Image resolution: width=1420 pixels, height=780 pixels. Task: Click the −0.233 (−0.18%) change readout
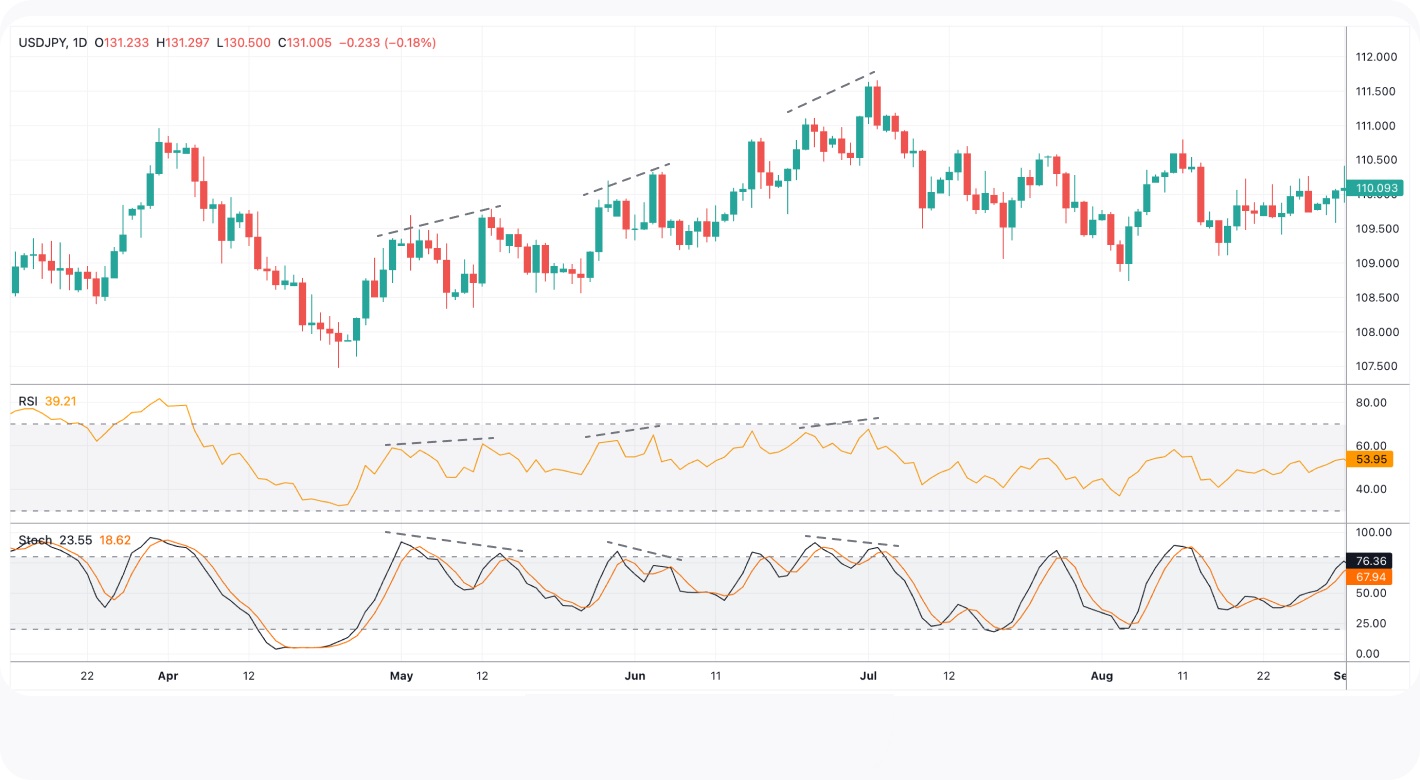click(388, 43)
